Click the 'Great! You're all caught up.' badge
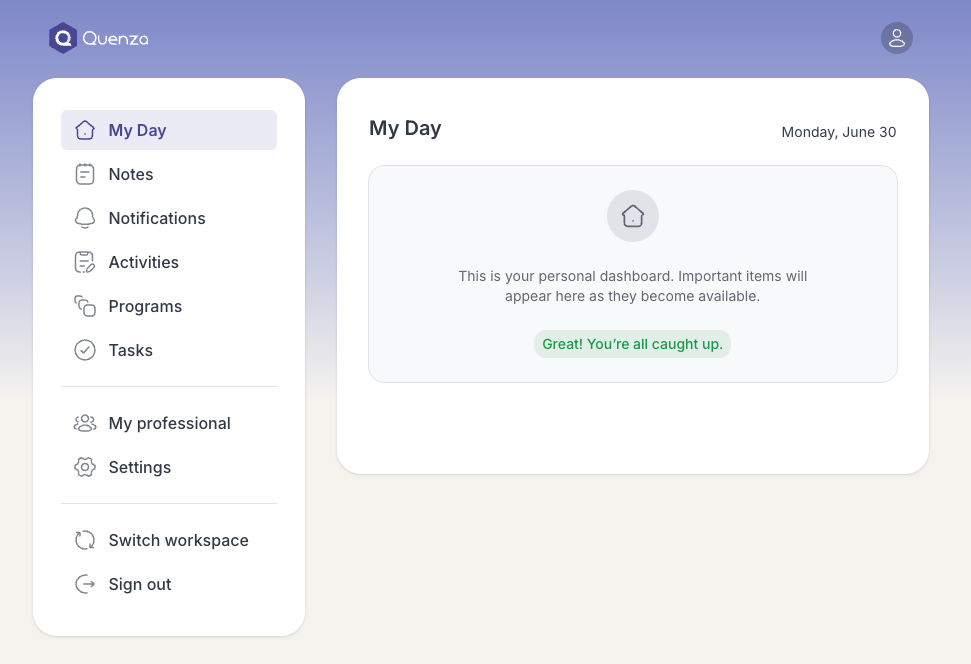 (x=632, y=344)
